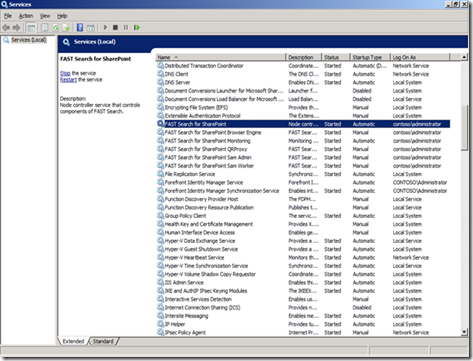The width and height of the screenshot is (473, 361).
Task: Click the scrollbar up arrow
Action: tap(464, 57)
